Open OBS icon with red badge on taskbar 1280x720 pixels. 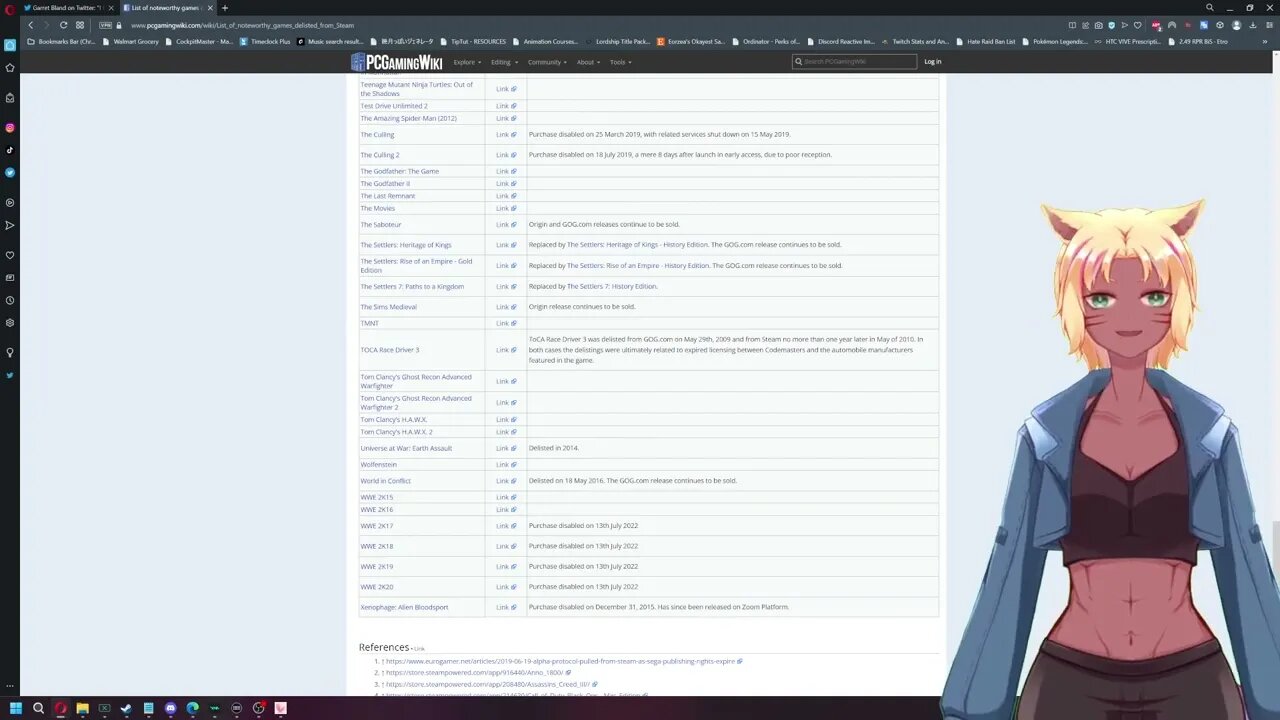tap(259, 708)
